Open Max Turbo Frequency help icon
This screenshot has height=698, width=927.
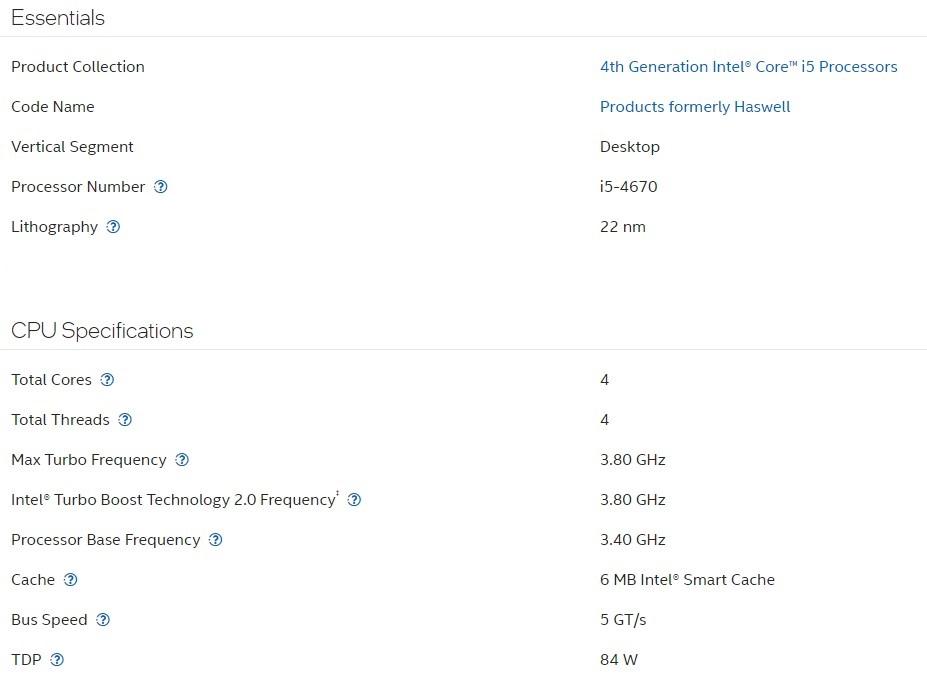182,460
